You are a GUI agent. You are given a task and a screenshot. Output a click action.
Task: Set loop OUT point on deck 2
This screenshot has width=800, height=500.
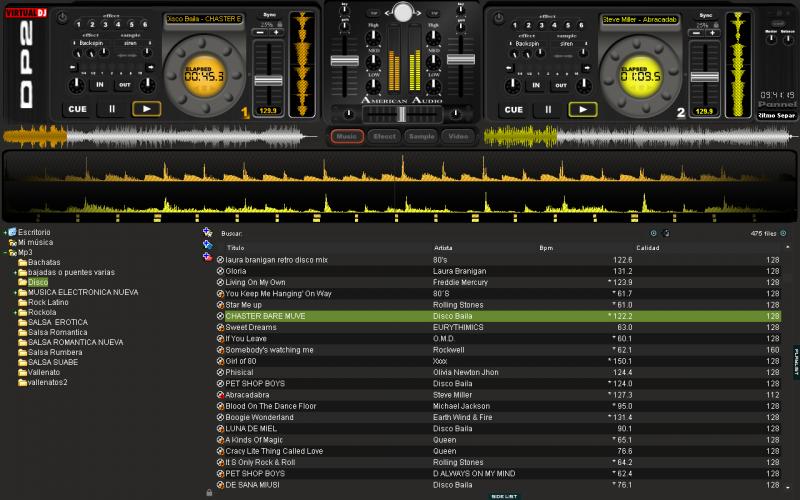click(561, 85)
